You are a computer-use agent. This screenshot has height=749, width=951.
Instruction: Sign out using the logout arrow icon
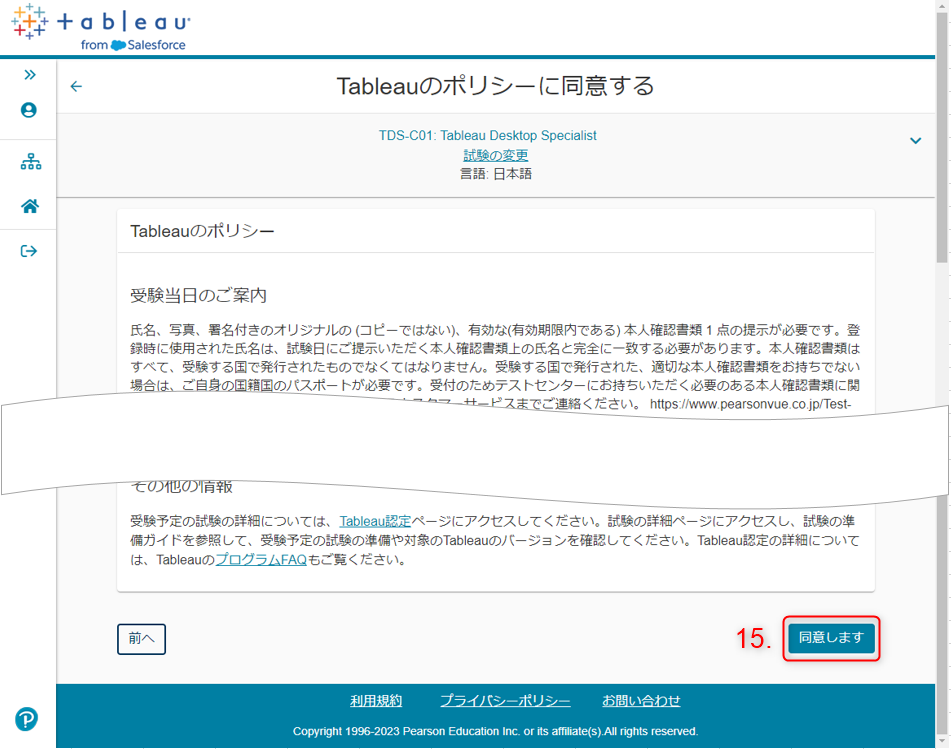coord(29,251)
